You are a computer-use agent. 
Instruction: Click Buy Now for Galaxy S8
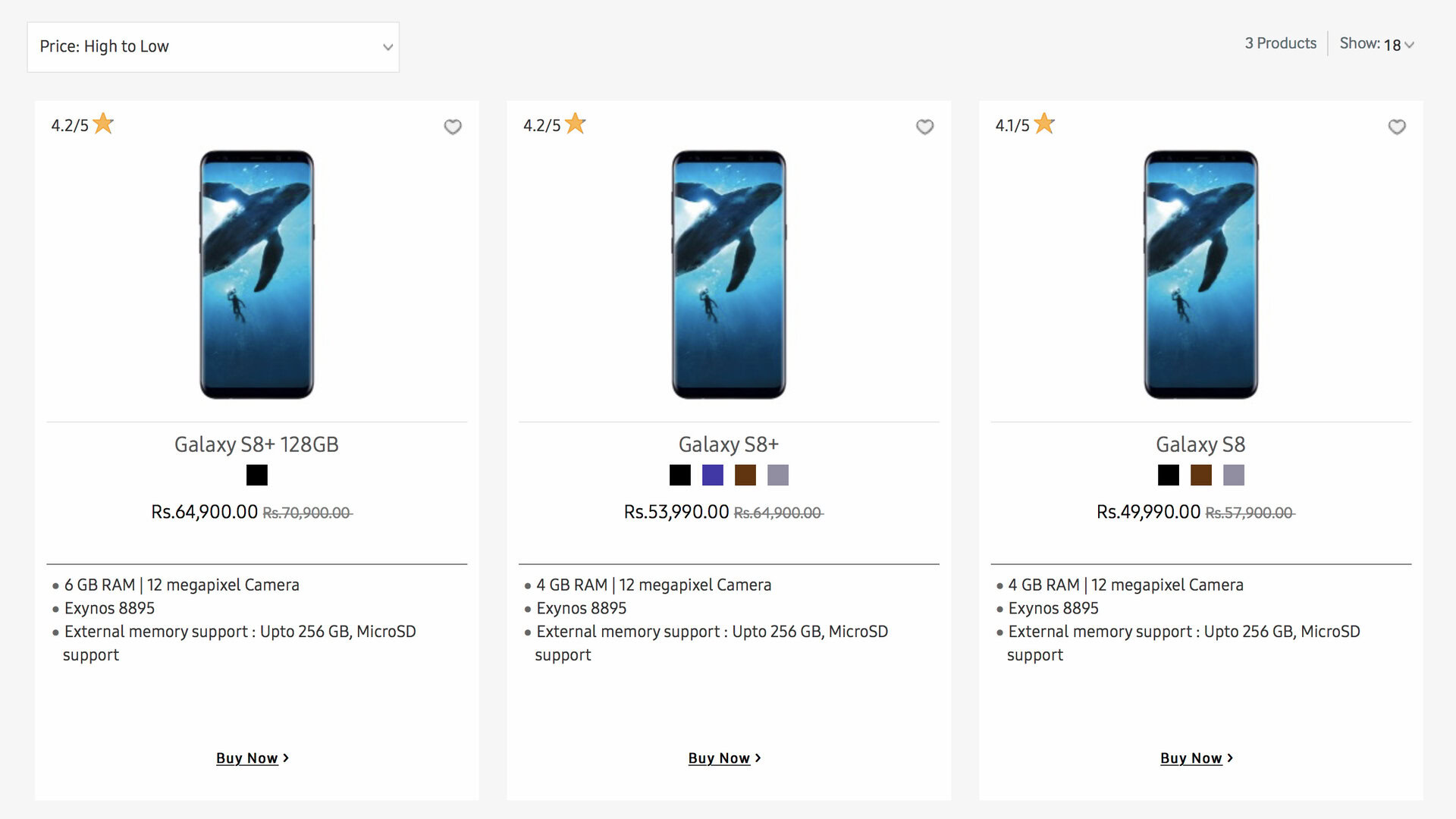(x=1196, y=758)
